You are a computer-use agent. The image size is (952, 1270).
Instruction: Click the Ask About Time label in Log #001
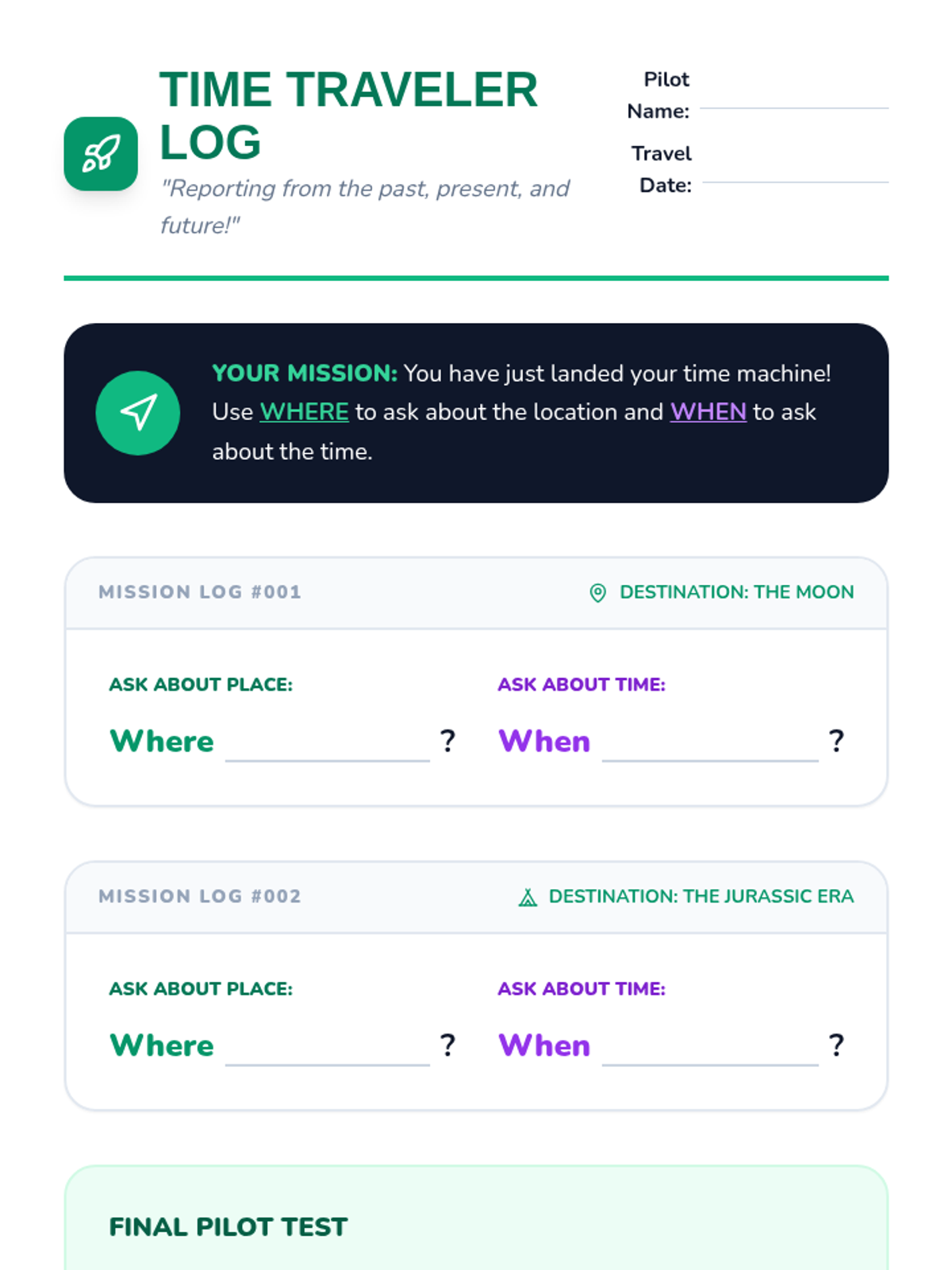[582, 684]
